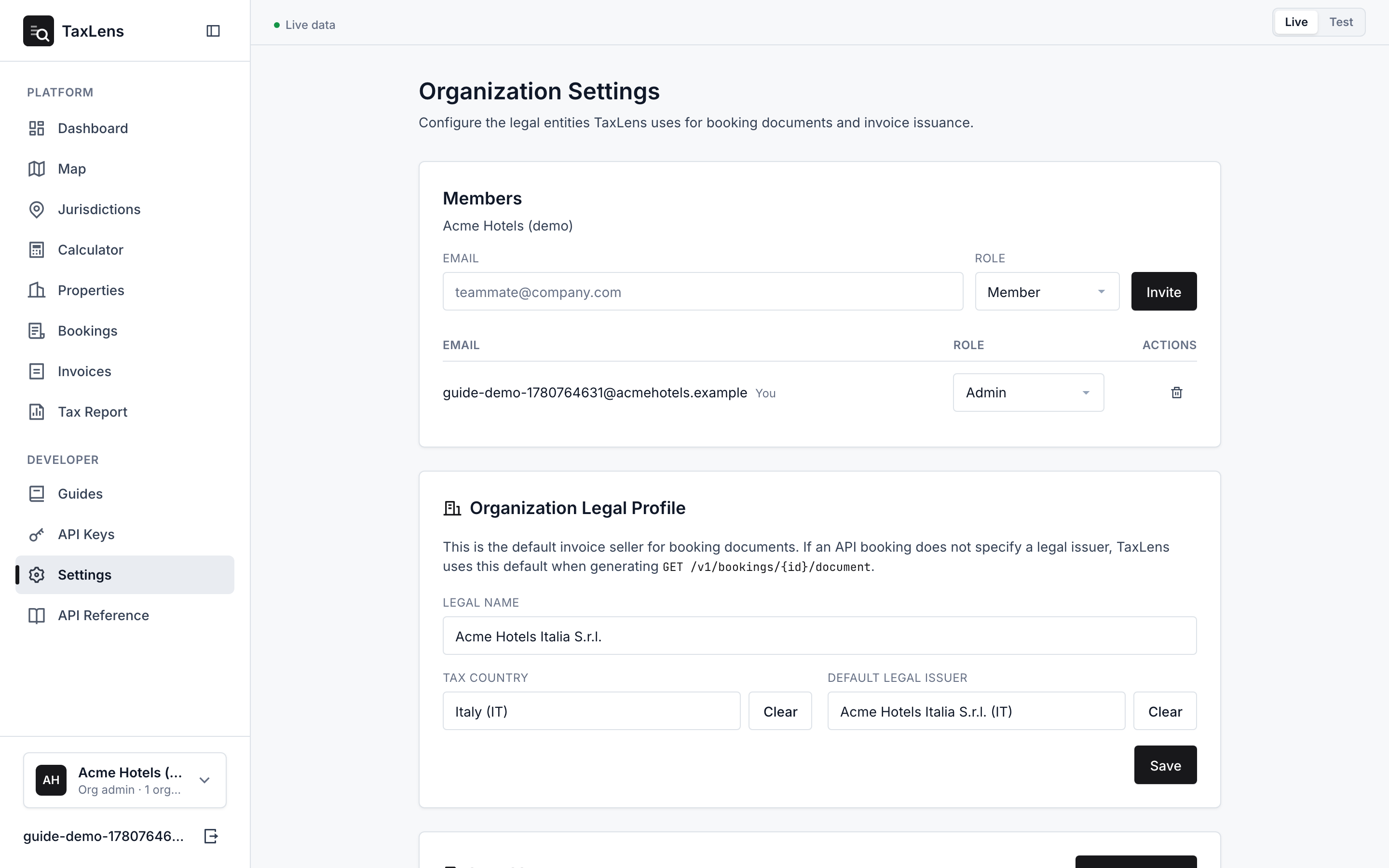Image resolution: width=1389 pixels, height=868 pixels.
Task: Click the "You" badge beside member email
Action: click(x=765, y=393)
